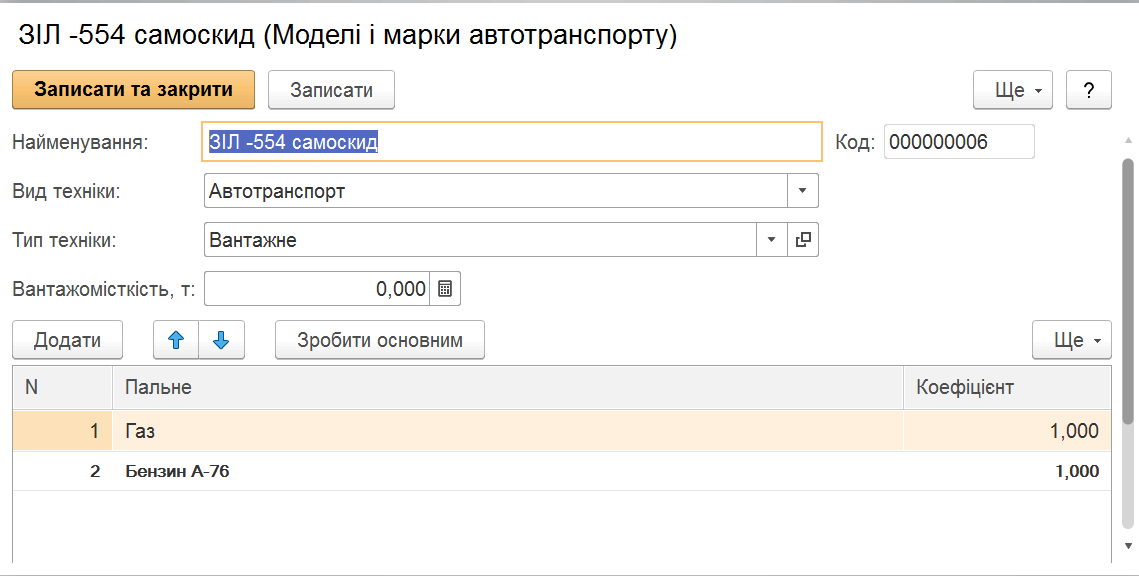This screenshot has height=576, width=1139.
Task: Select the Газ fuel row
Action: tap(562, 431)
